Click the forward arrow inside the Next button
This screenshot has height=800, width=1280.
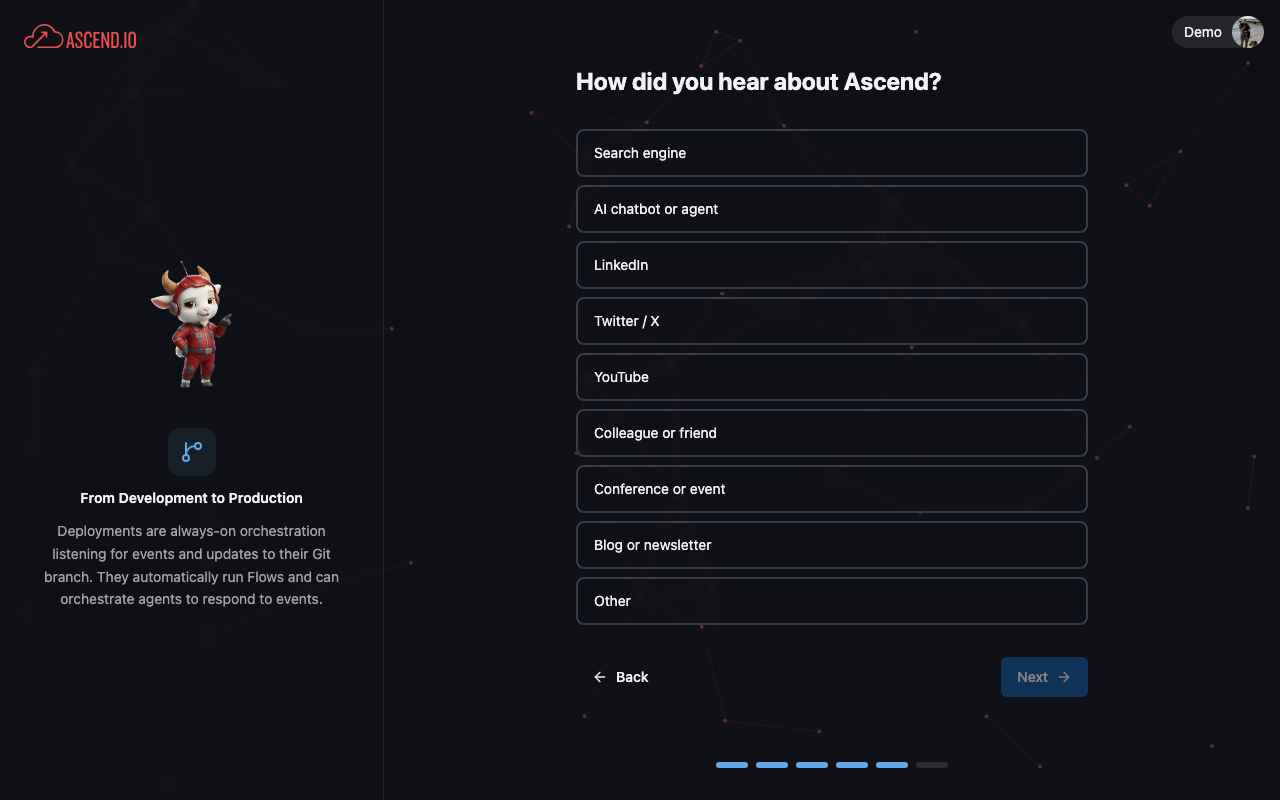pyautogui.click(x=1064, y=677)
